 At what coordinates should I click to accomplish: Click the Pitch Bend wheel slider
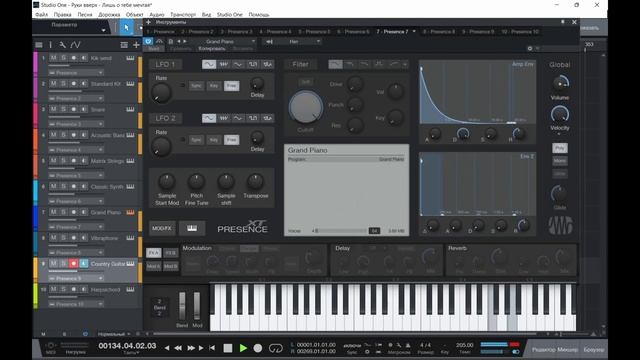(x=182, y=306)
